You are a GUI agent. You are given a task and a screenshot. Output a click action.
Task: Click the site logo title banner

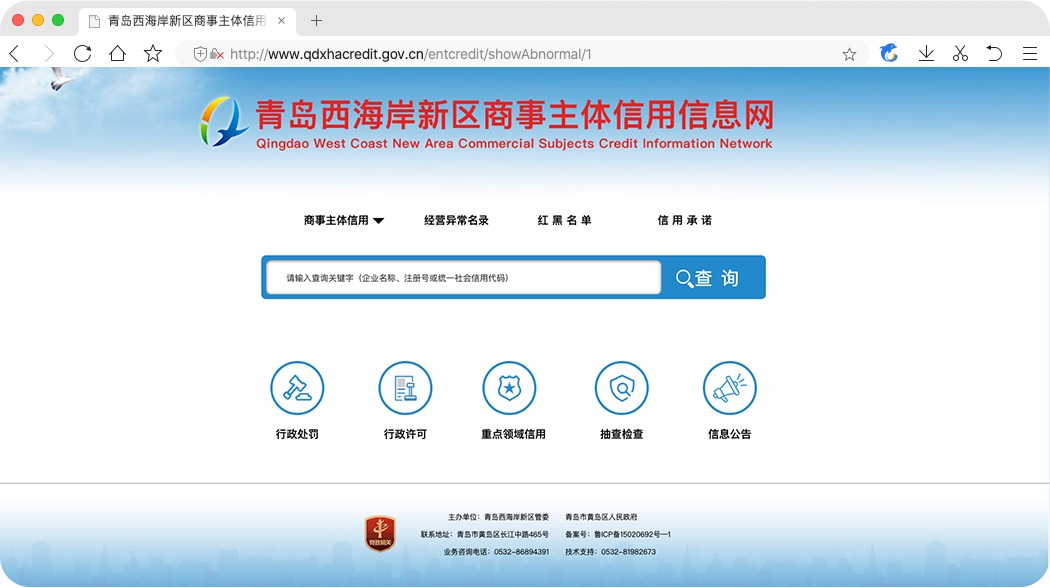[486, 123]
